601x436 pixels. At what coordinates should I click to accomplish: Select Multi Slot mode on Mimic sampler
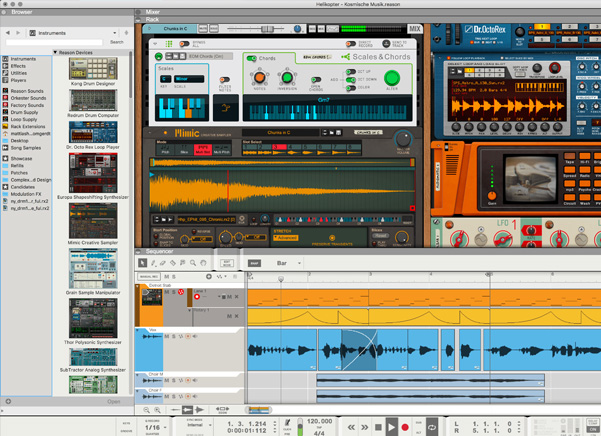pyautogui.click(x=203, y=149)
